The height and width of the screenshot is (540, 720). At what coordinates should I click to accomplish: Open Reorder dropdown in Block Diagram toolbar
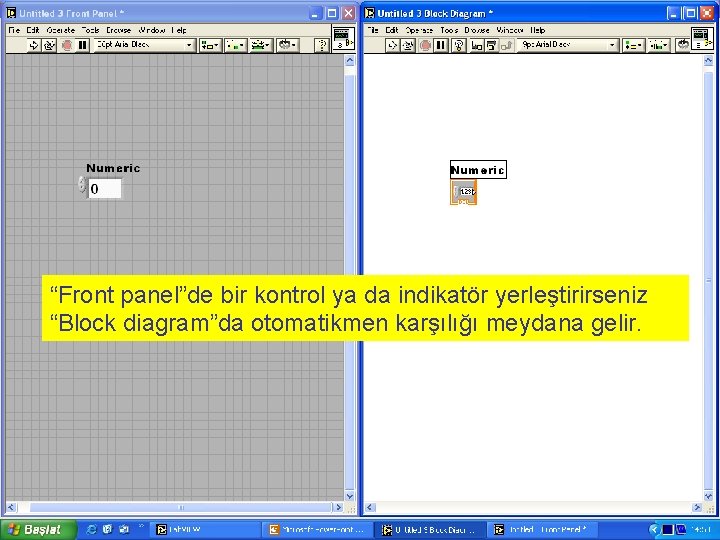click(x=683, y=45)
